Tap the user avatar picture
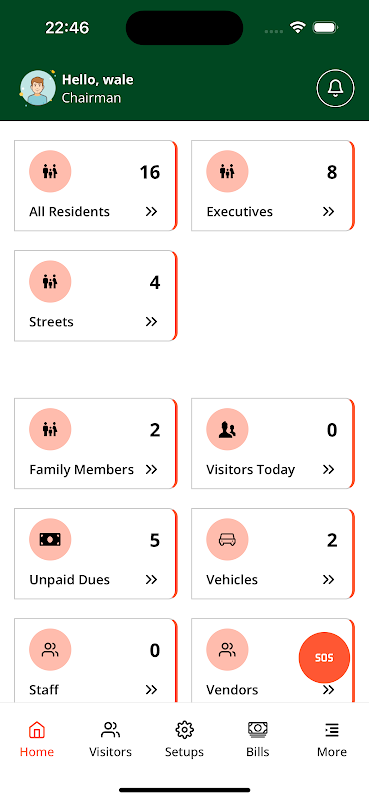This screenshot has height=800, width=369. [x=38, y=88]
